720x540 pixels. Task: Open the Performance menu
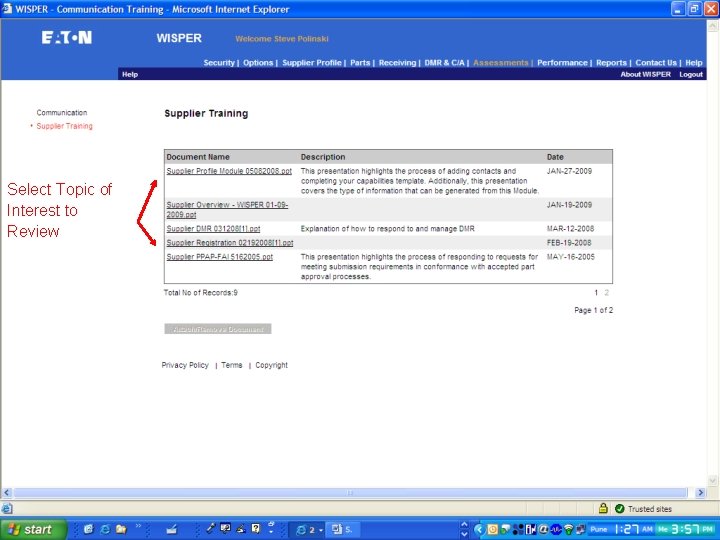tap(562, 62)
